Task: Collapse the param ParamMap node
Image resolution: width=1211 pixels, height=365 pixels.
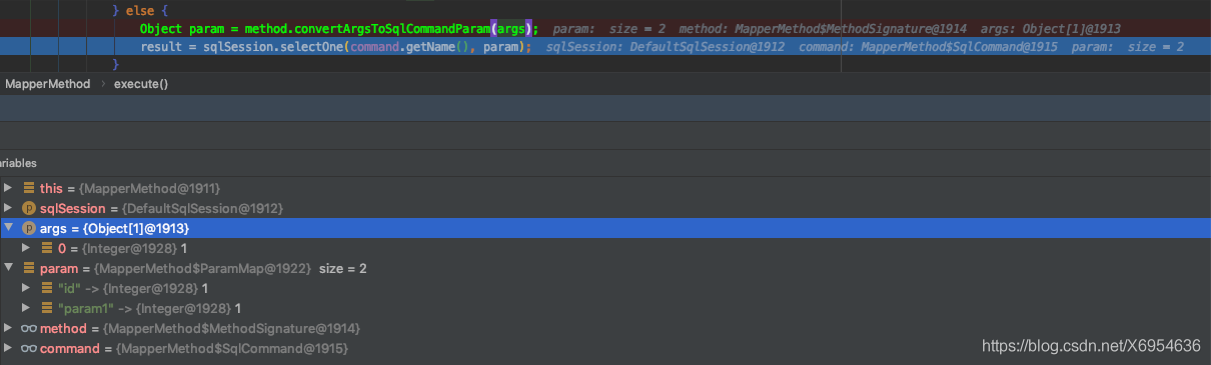Action: 9,268
